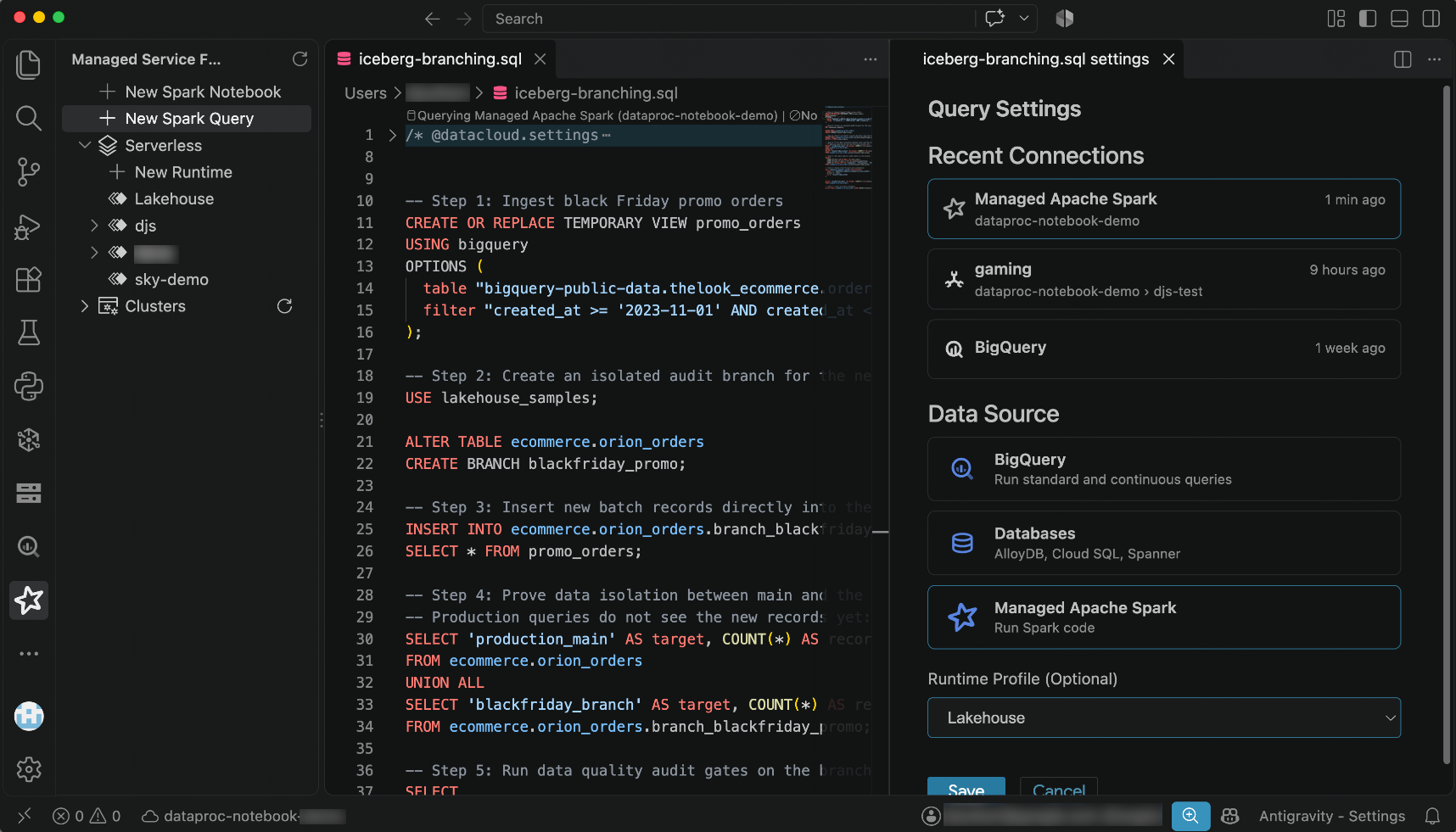1456x832 pixels.
Task: Open more actions for iceberg-branching.sql editor
Action: pos(870,59)
